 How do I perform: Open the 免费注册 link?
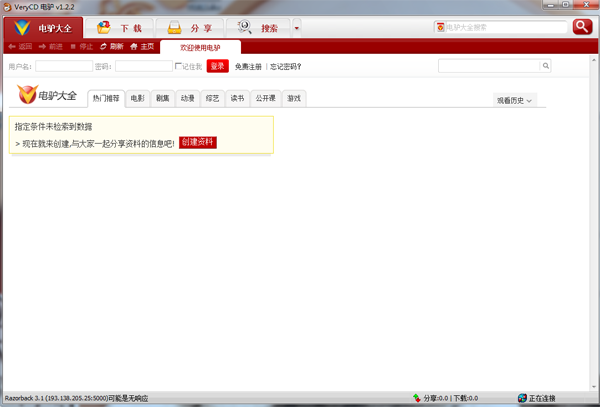[248, 67]
